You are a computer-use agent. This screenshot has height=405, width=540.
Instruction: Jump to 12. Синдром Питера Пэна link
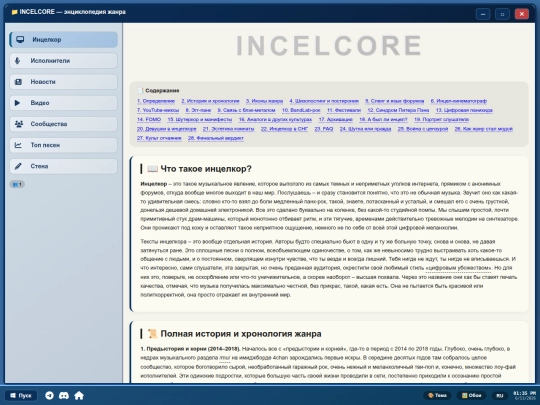pos(398,110)
